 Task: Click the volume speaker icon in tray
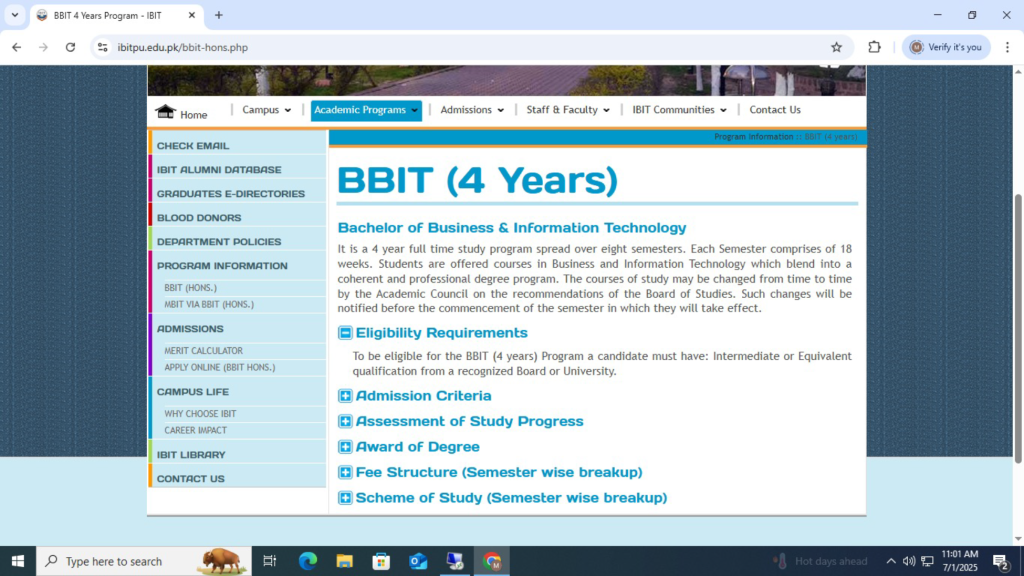pos(909,561)
